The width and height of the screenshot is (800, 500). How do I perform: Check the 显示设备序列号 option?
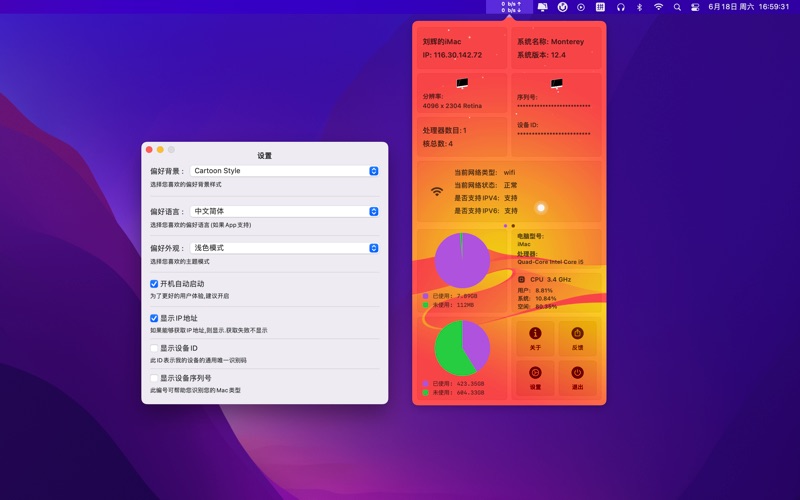[x=154, y=378]
